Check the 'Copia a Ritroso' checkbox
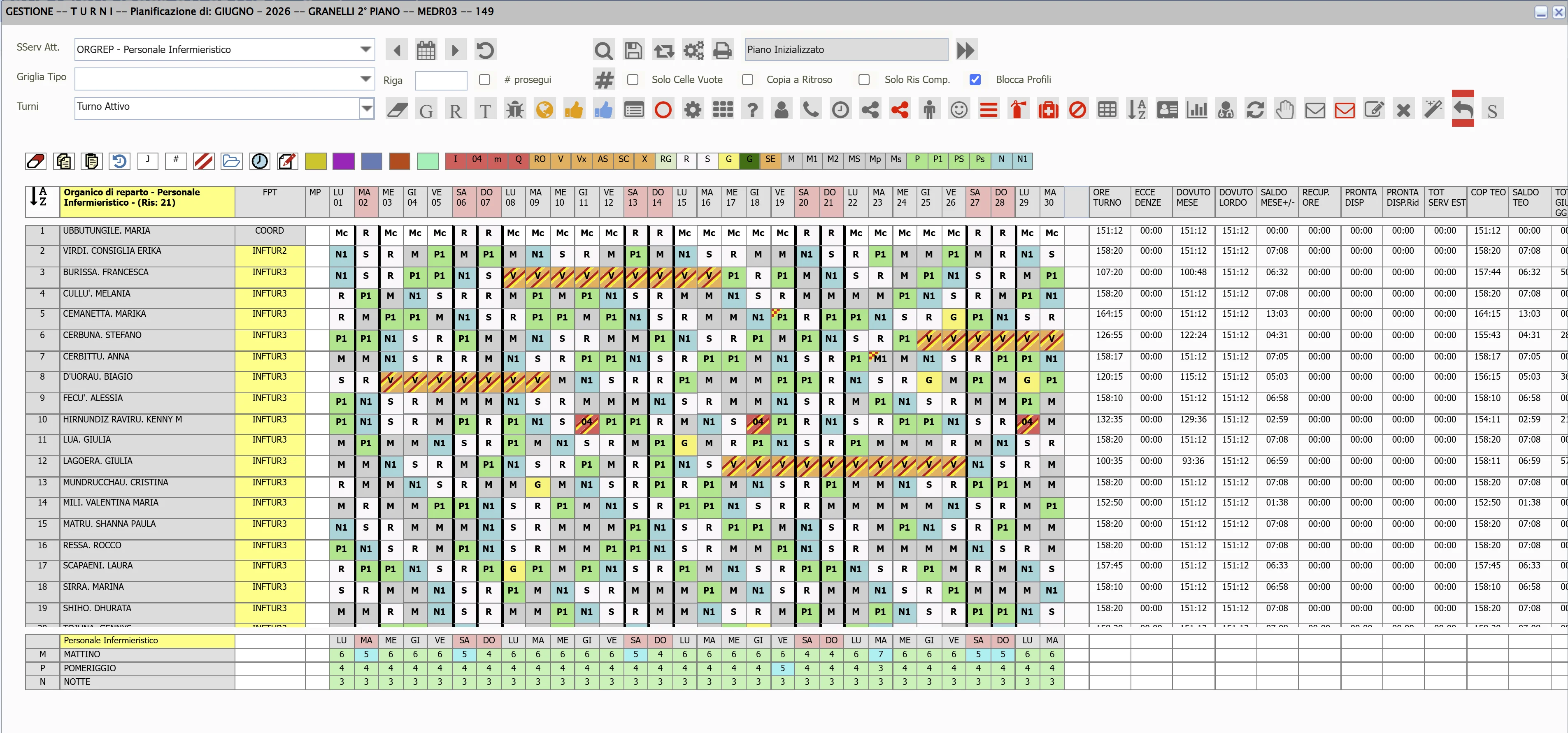This screenshot has height=733, width=1568. [747, 80]
